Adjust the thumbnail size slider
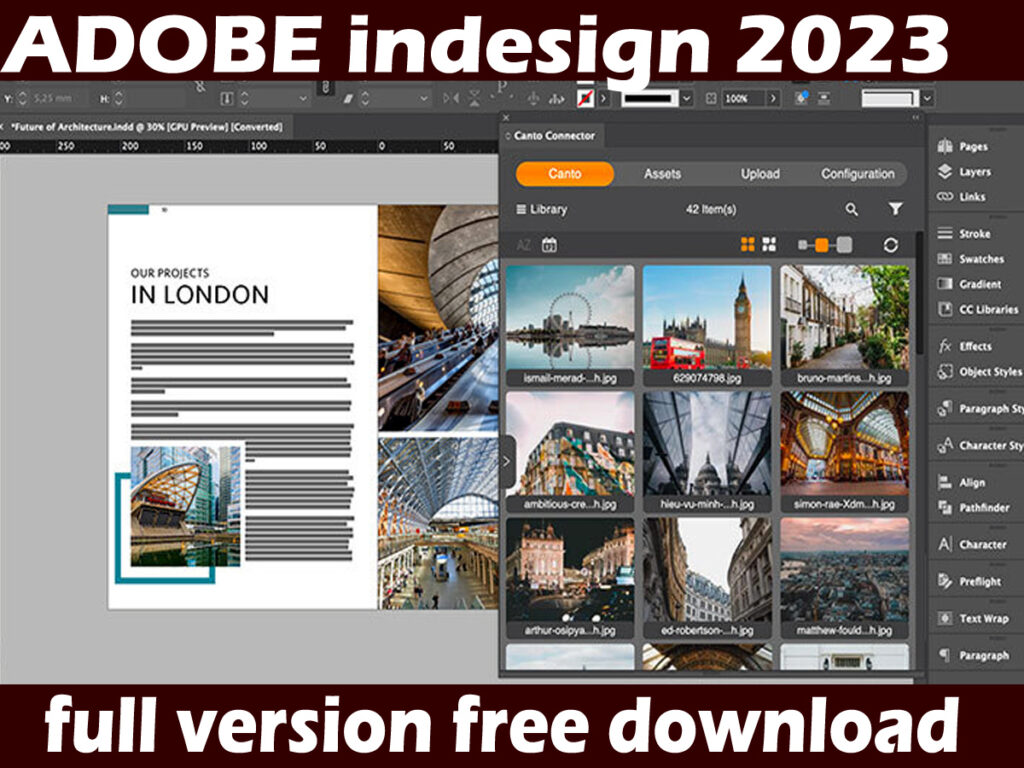Image resolution: width=1024 pixels, height=768 pixels. [x=822, y=244]
